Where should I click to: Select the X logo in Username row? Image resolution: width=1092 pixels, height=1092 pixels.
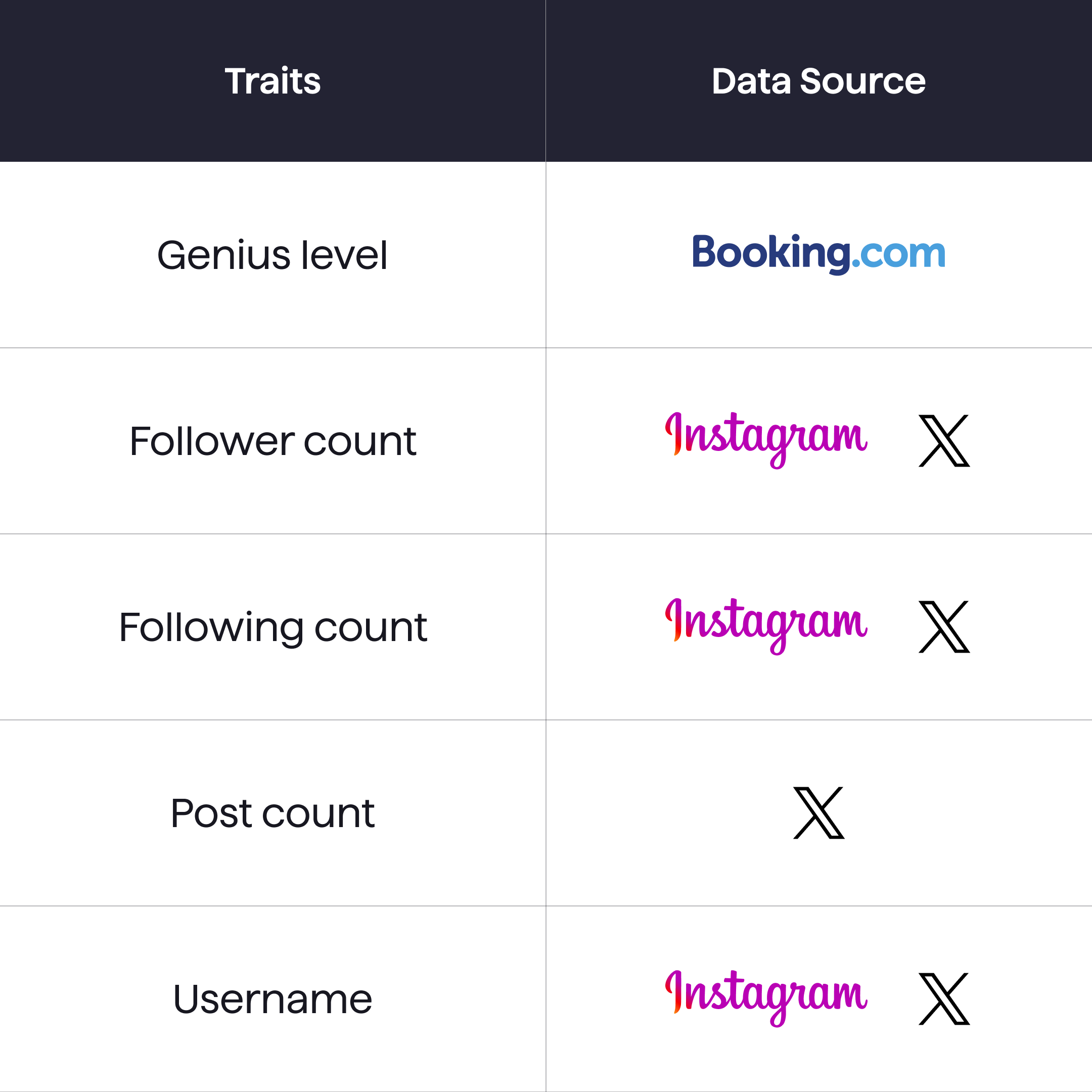(x=944, y=999)
